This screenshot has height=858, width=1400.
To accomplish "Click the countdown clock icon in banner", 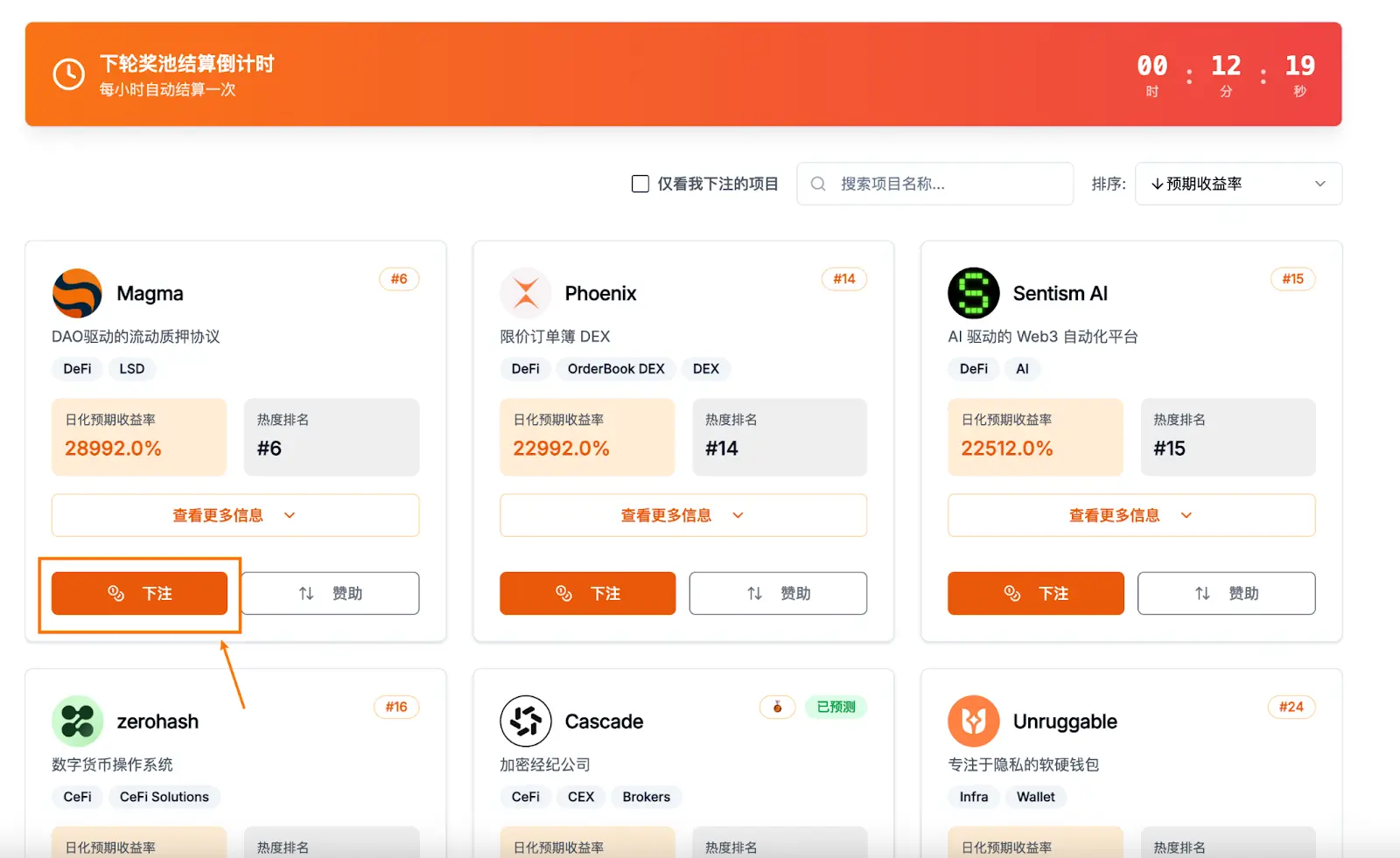I will pos(69,74).
